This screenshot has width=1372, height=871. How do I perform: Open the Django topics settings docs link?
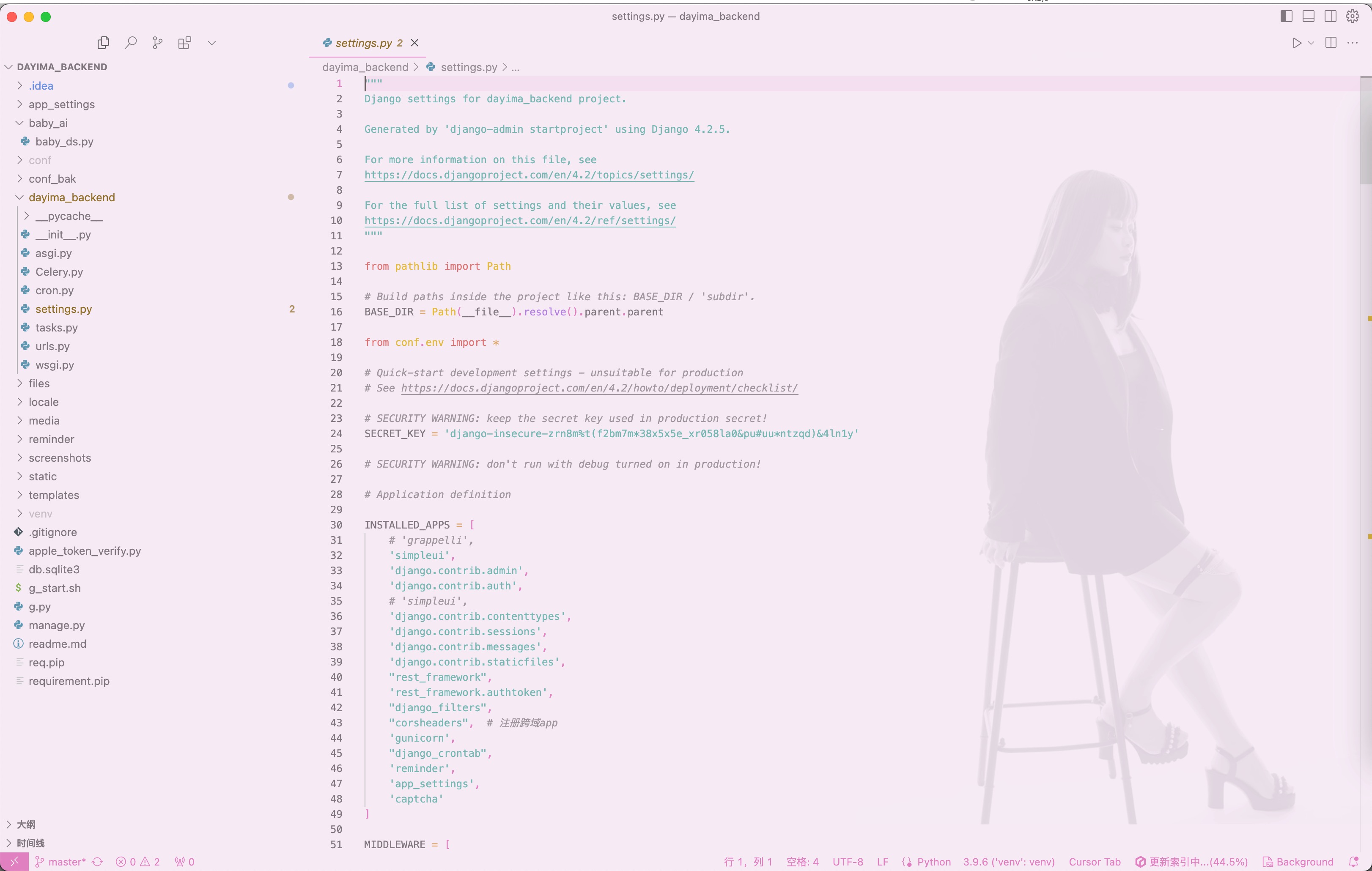(x=529, y=175)
